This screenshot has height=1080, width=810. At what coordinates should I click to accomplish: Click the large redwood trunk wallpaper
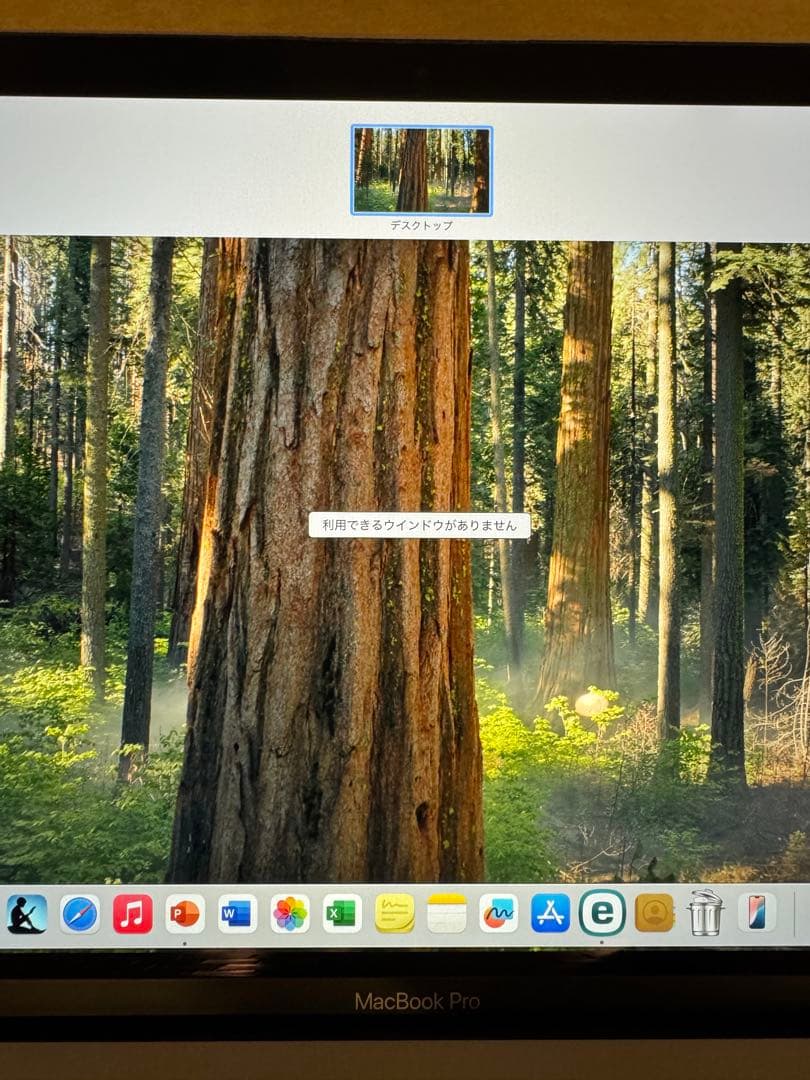point(330,700)
